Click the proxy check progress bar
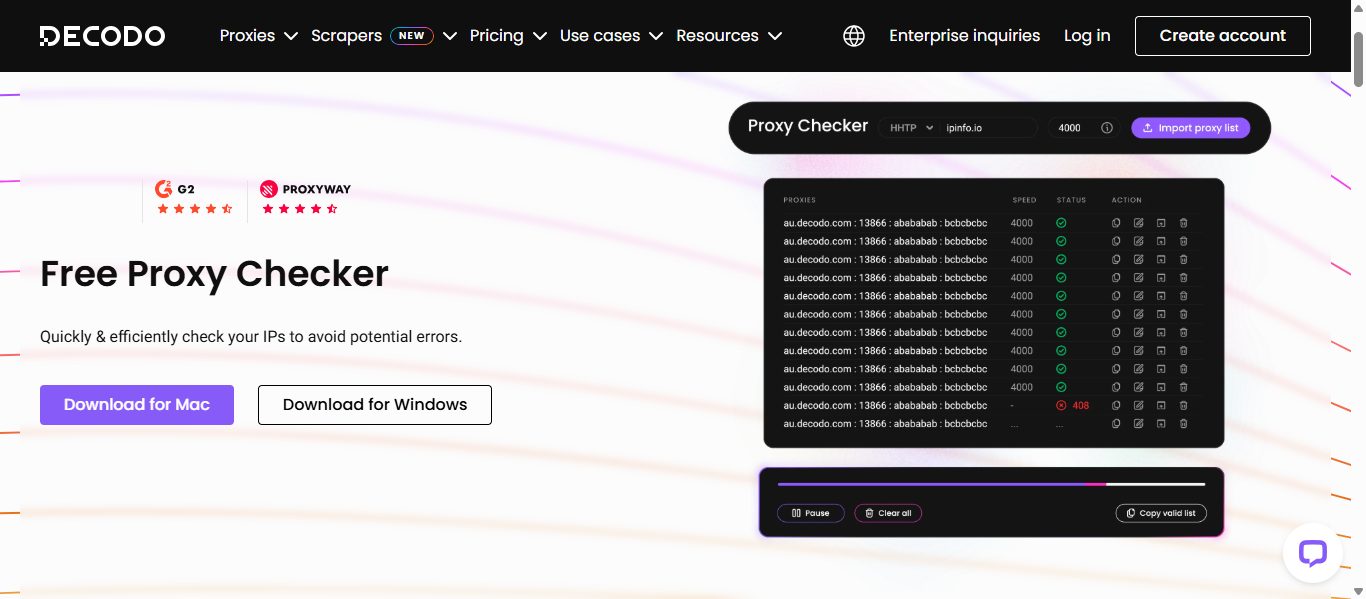 tap(991, 484)
